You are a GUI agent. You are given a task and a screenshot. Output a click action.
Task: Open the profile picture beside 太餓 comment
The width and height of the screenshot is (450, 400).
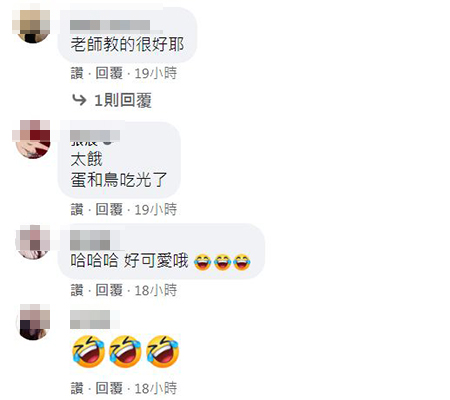33,141
